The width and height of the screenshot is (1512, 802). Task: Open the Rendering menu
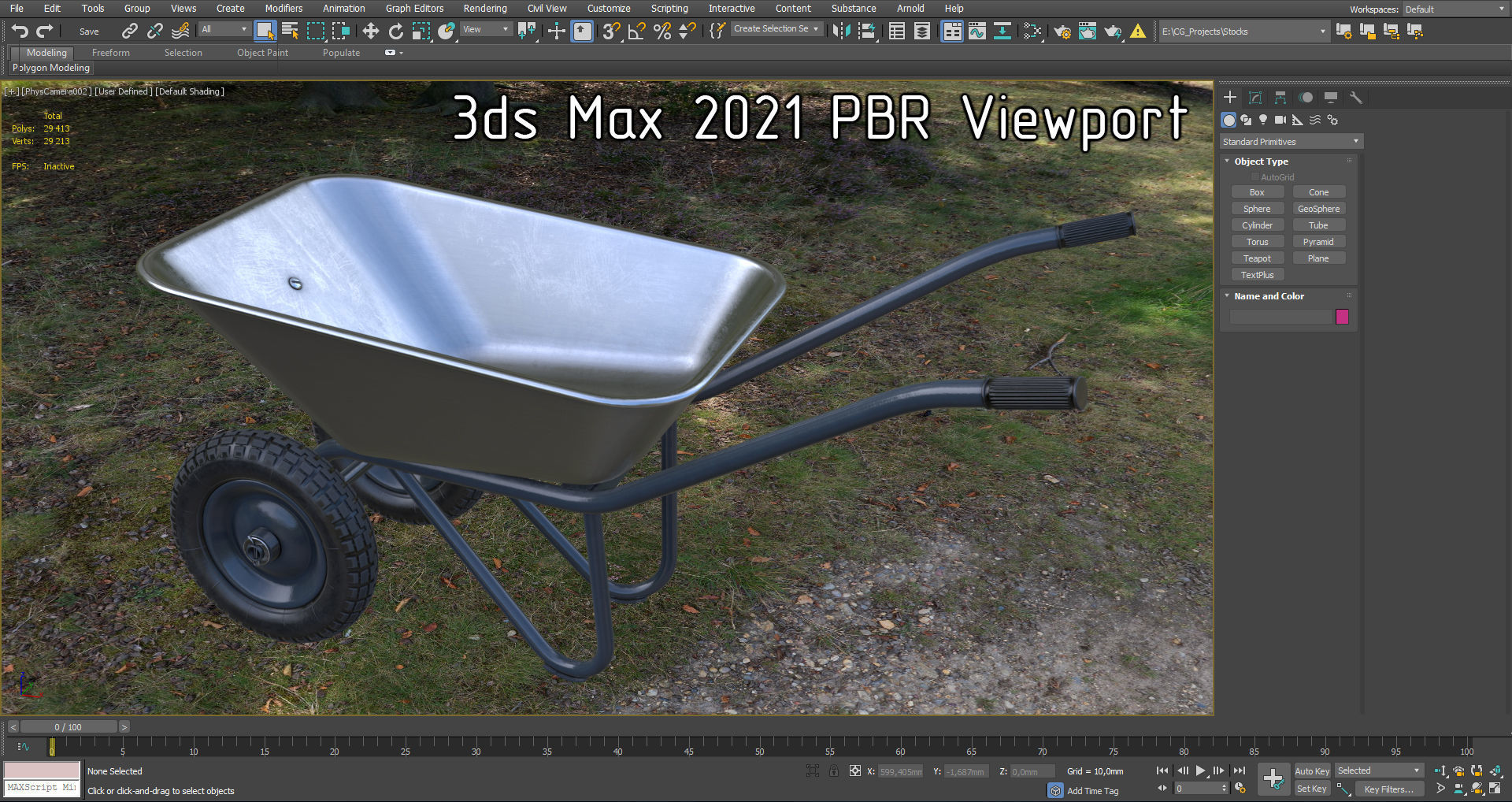[485, 9]
